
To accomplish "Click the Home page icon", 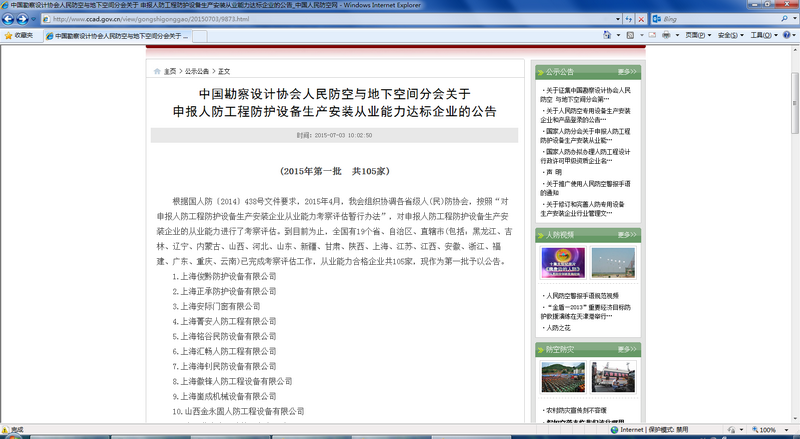I will coord(607,35).
